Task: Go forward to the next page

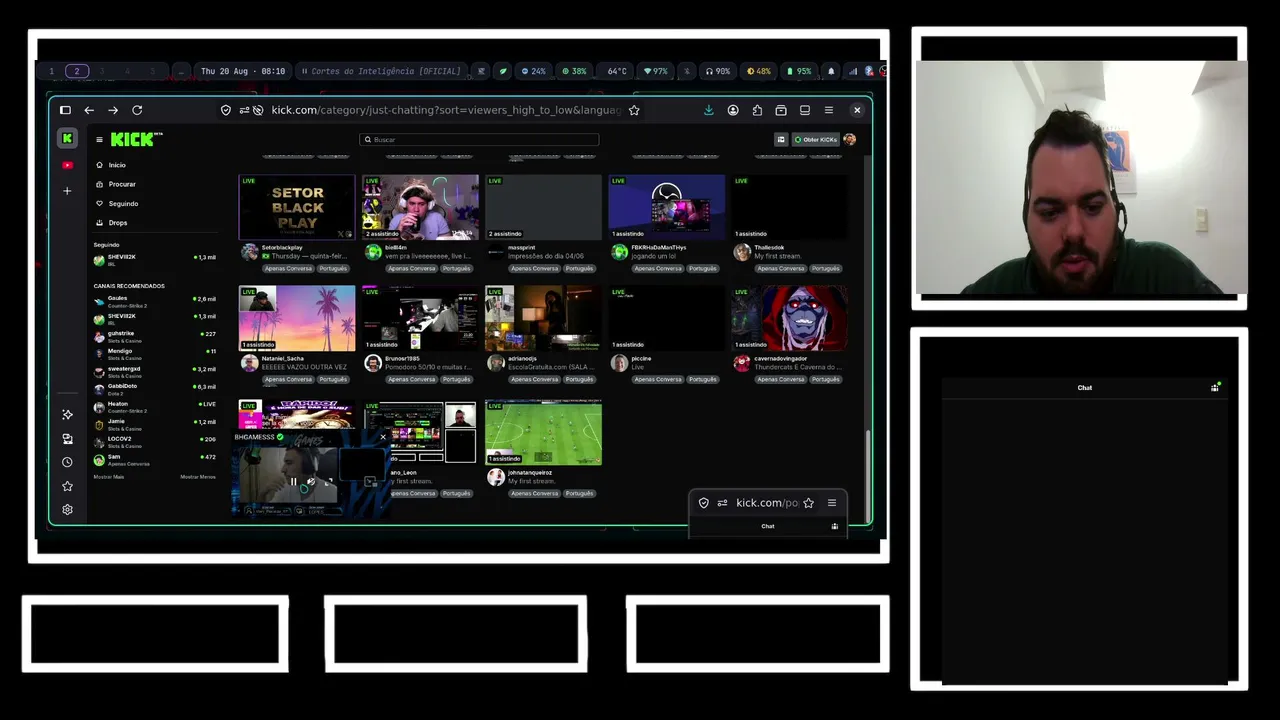Action: (113, 110)
